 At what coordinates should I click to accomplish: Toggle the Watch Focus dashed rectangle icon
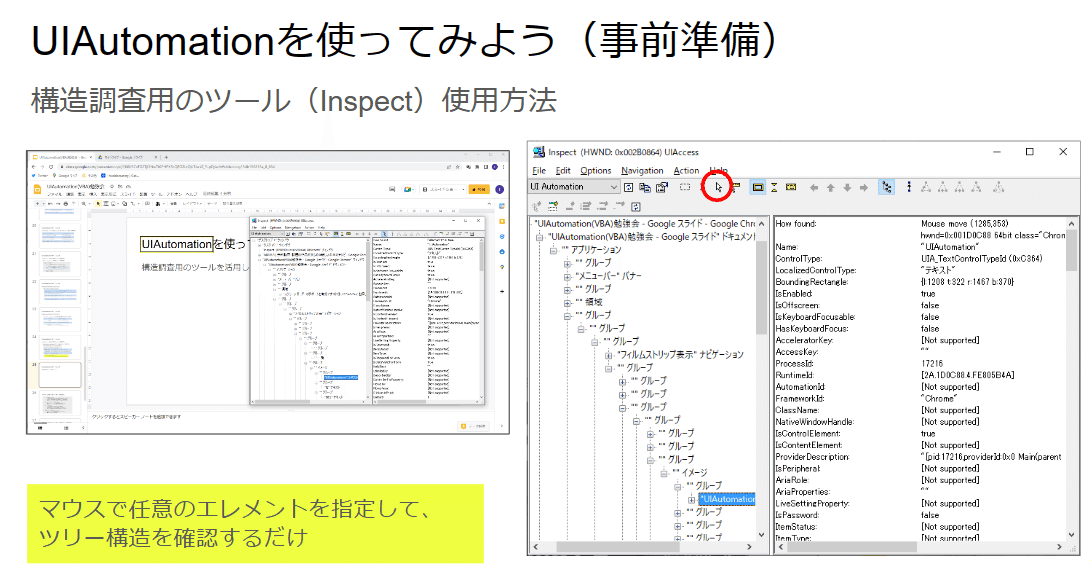pos(685,187)
